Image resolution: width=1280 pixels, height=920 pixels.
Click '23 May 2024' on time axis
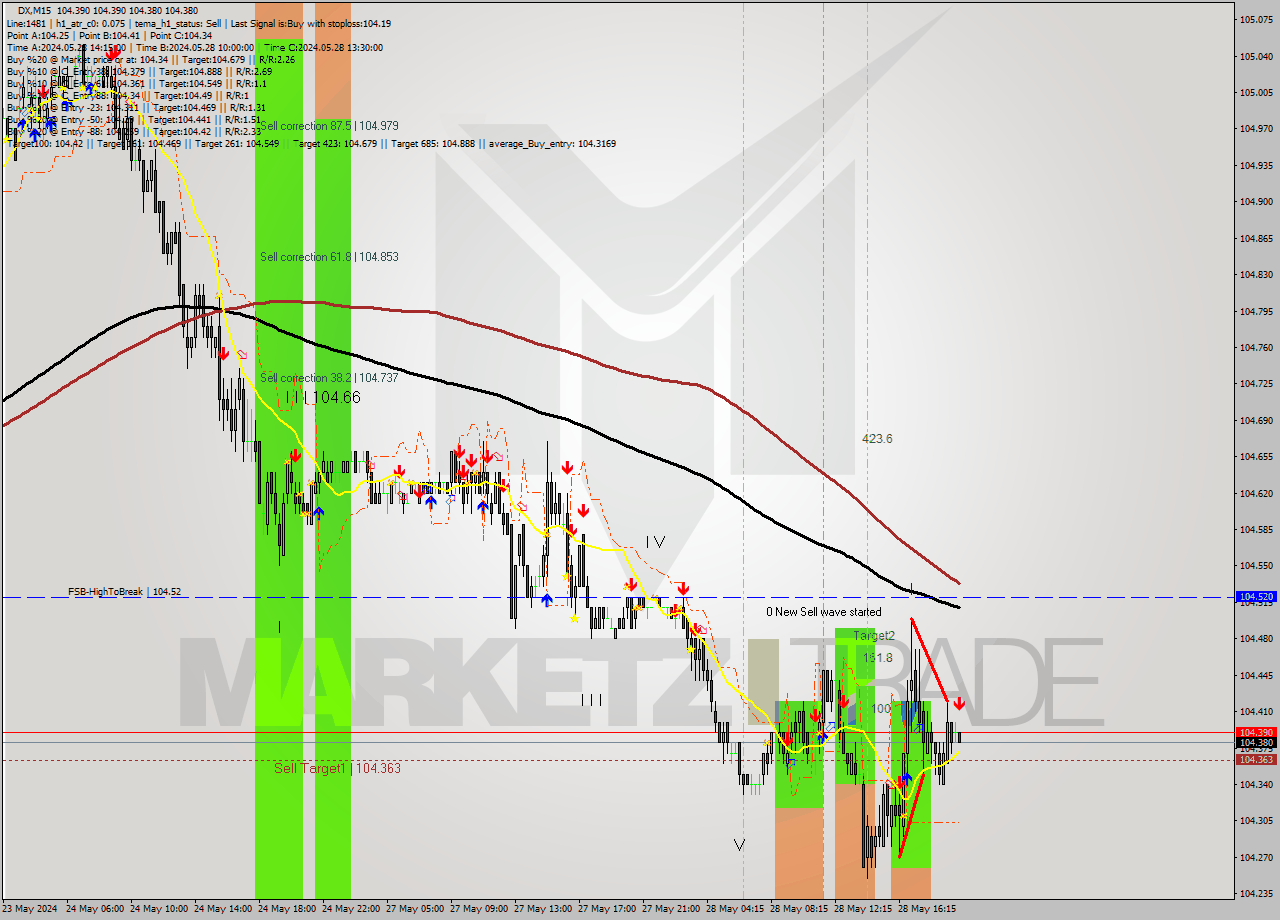click(x=30, y=909)
